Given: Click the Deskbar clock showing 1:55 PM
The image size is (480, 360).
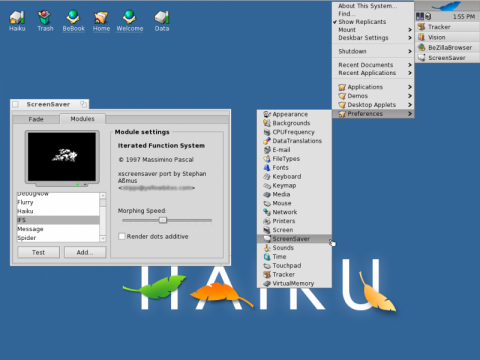Looking at the screenshot, I should pyautogui.click(x=464, y=16).
